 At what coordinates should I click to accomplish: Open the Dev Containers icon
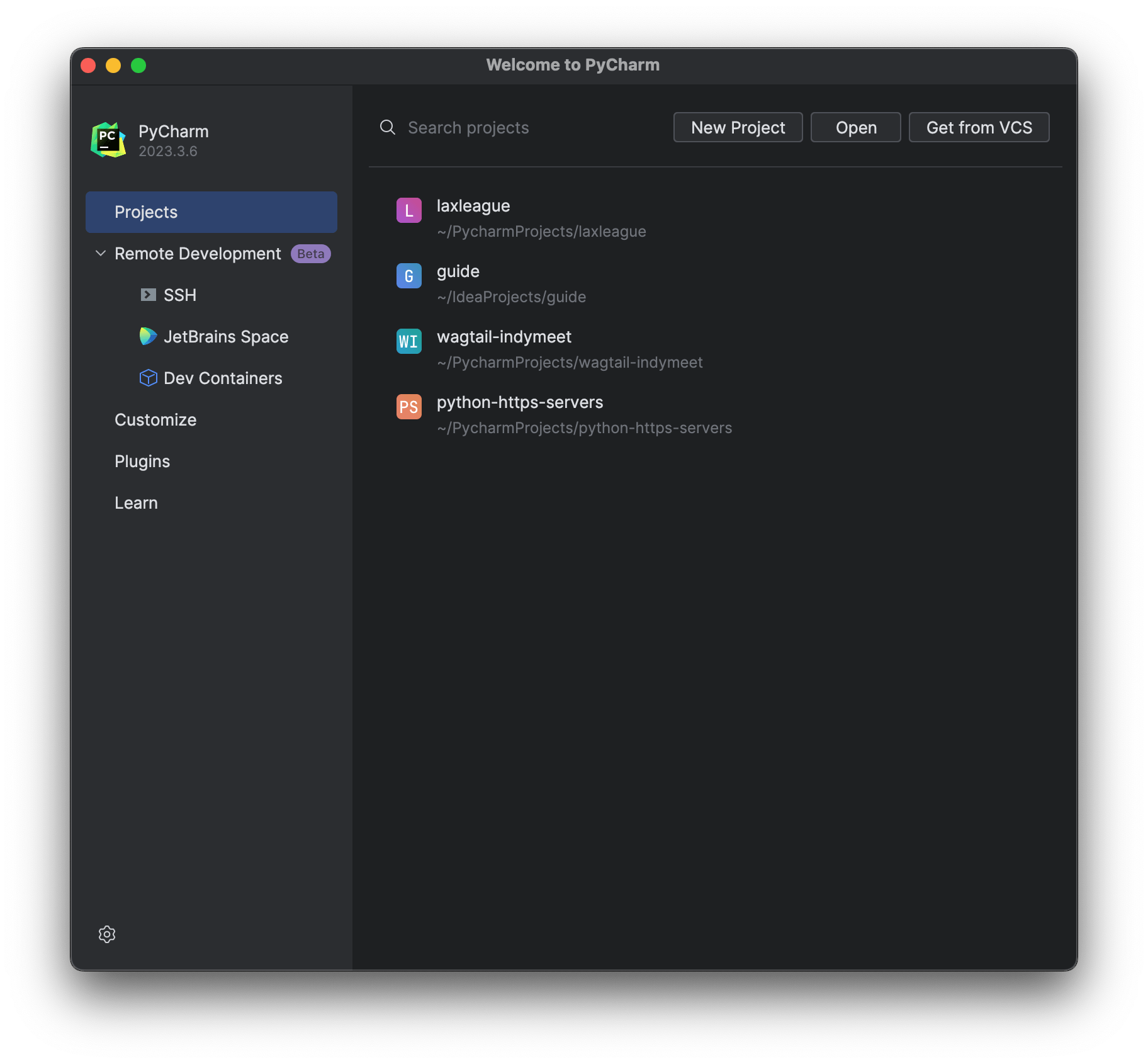click(147, 378)
